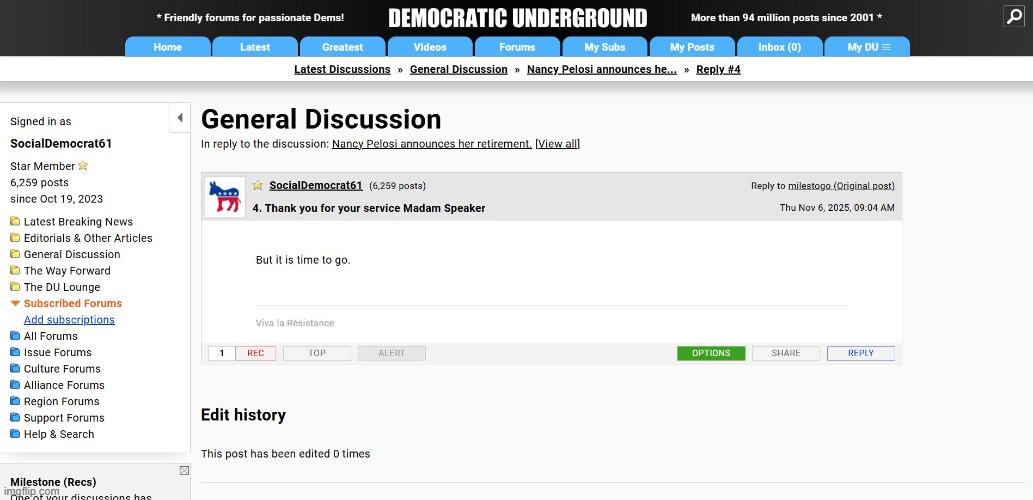Screen dimensions: 1033x500
Task: Open the My DU dropdown menu
Action: click(867, 47)
